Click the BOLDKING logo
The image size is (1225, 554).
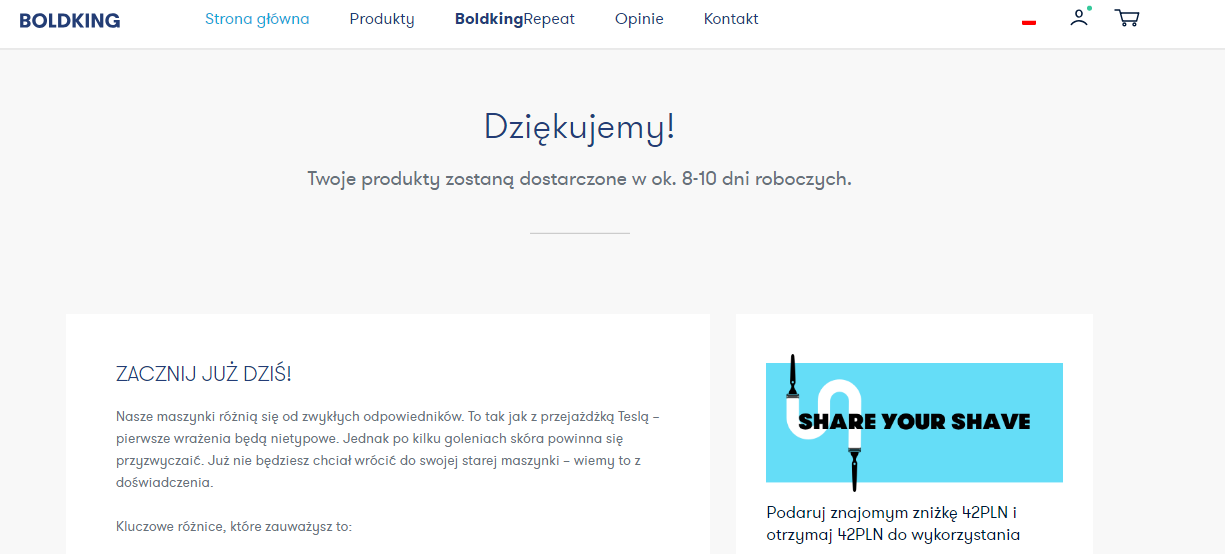(70, 20)
